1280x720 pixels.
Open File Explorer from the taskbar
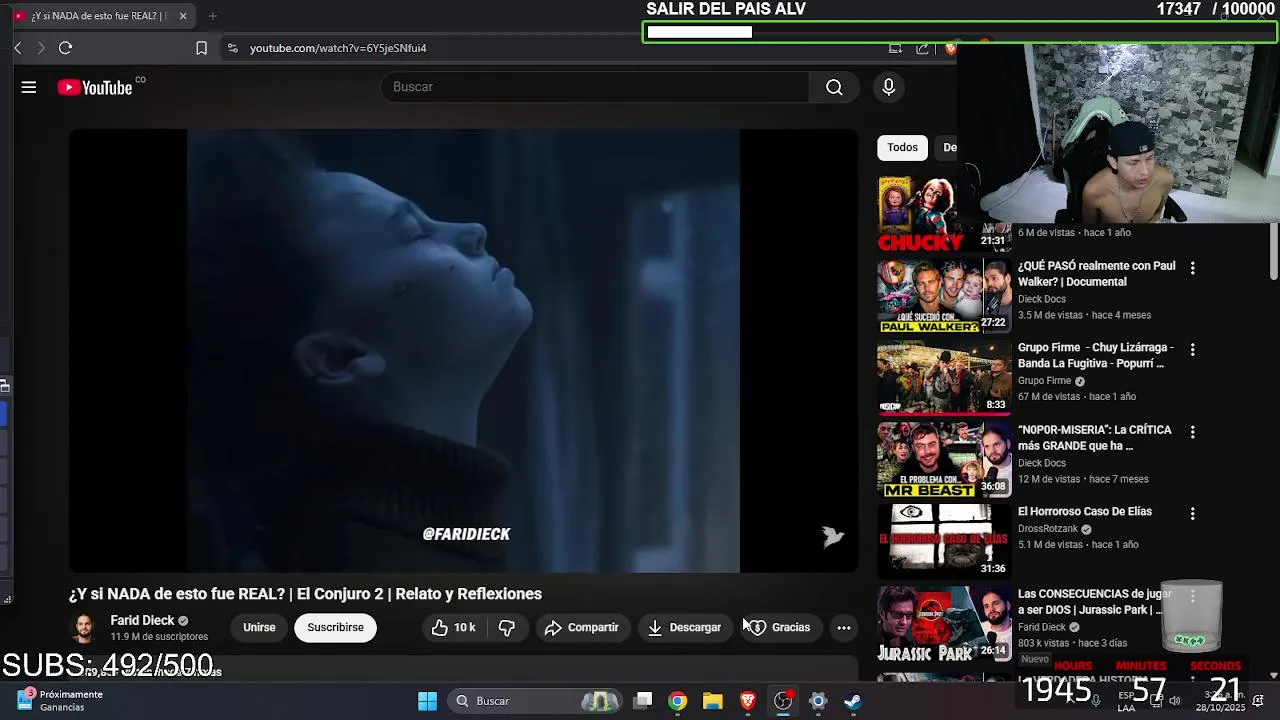[713, 701]
